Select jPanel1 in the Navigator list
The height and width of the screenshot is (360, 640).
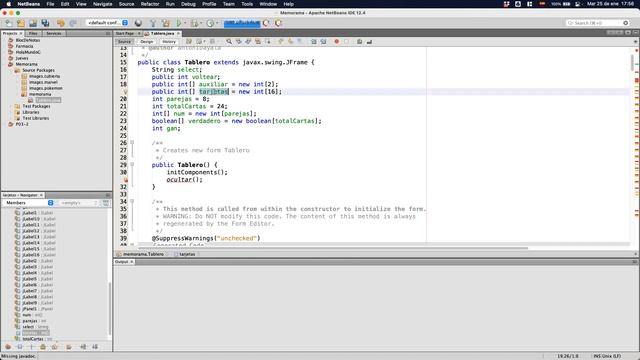point(29,309)
